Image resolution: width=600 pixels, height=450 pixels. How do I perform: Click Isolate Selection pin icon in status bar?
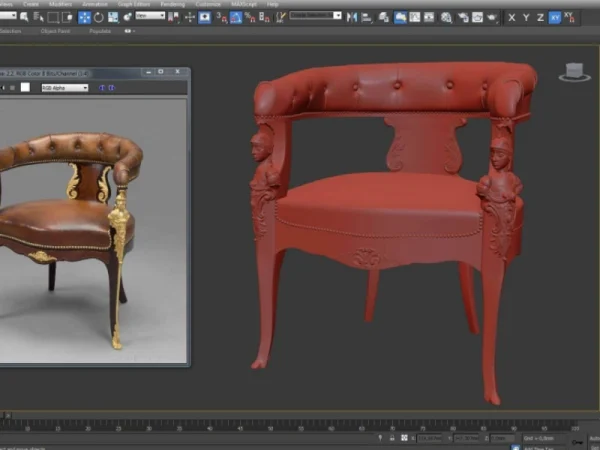click(380, 438)
